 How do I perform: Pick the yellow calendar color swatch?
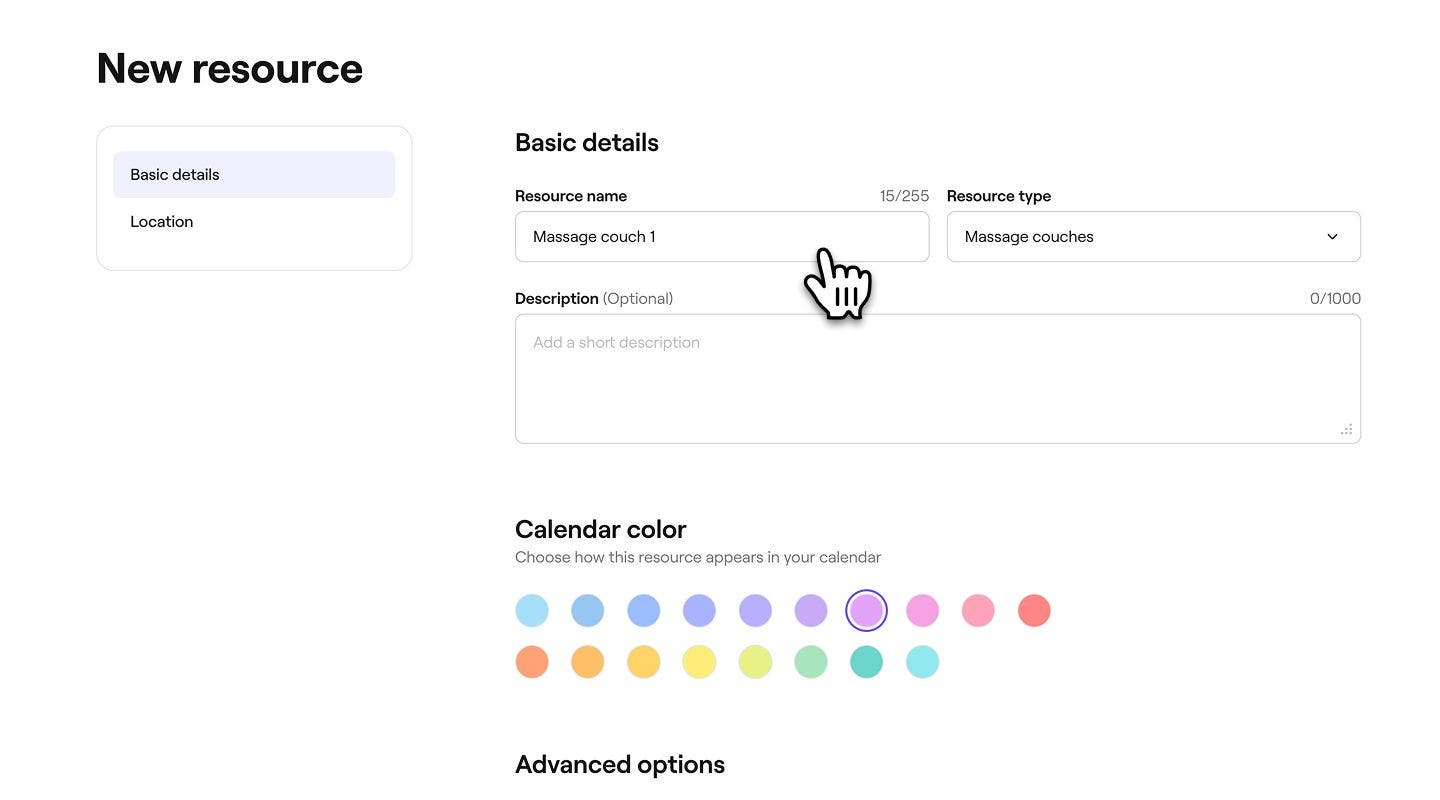[x=699, y=662]
